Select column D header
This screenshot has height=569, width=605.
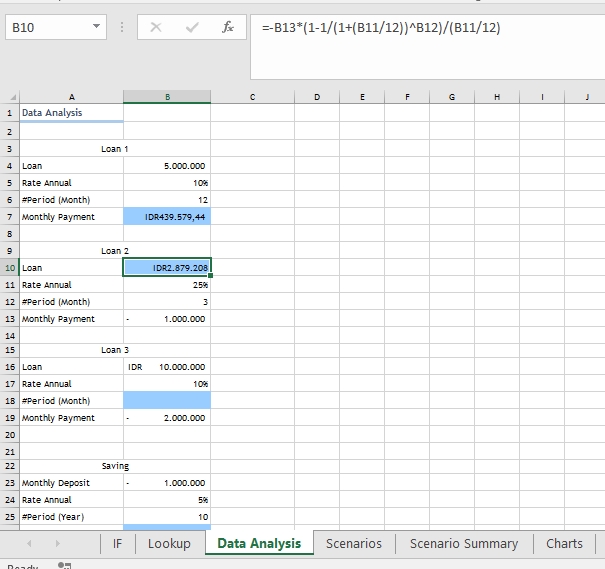click(317, 97)
